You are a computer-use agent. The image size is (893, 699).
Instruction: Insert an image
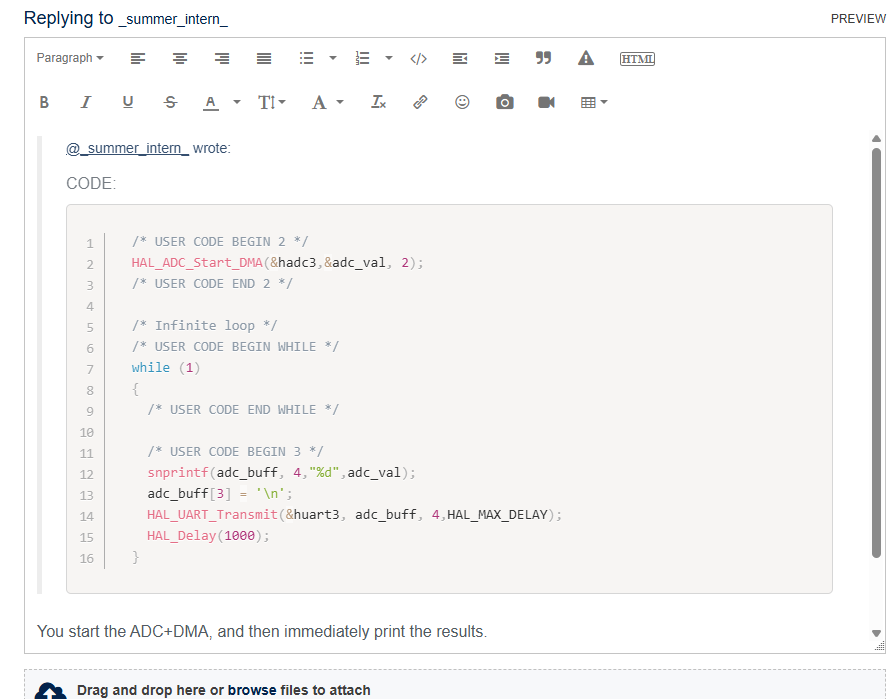click(x=504, y=101)
